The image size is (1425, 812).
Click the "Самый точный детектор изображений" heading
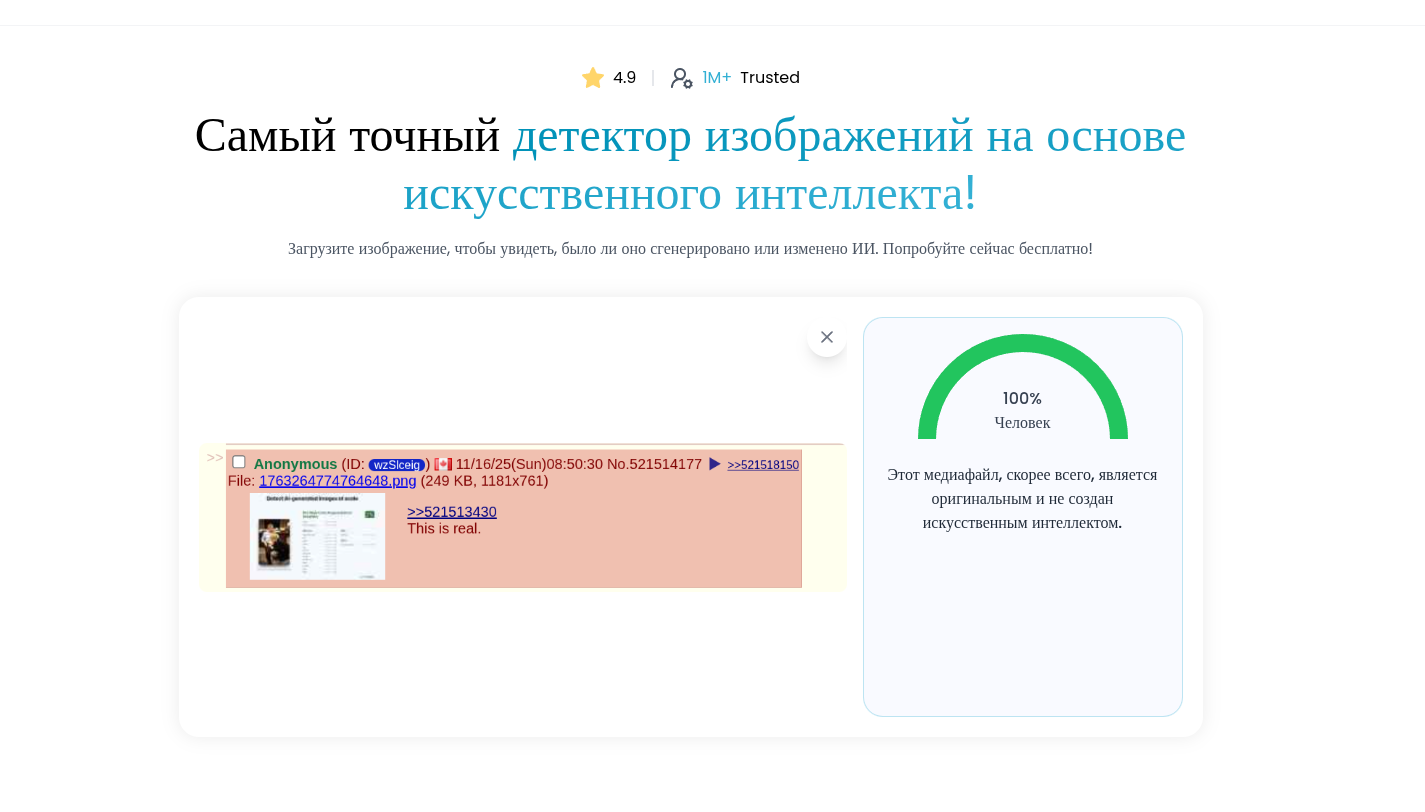click(691, 164)
